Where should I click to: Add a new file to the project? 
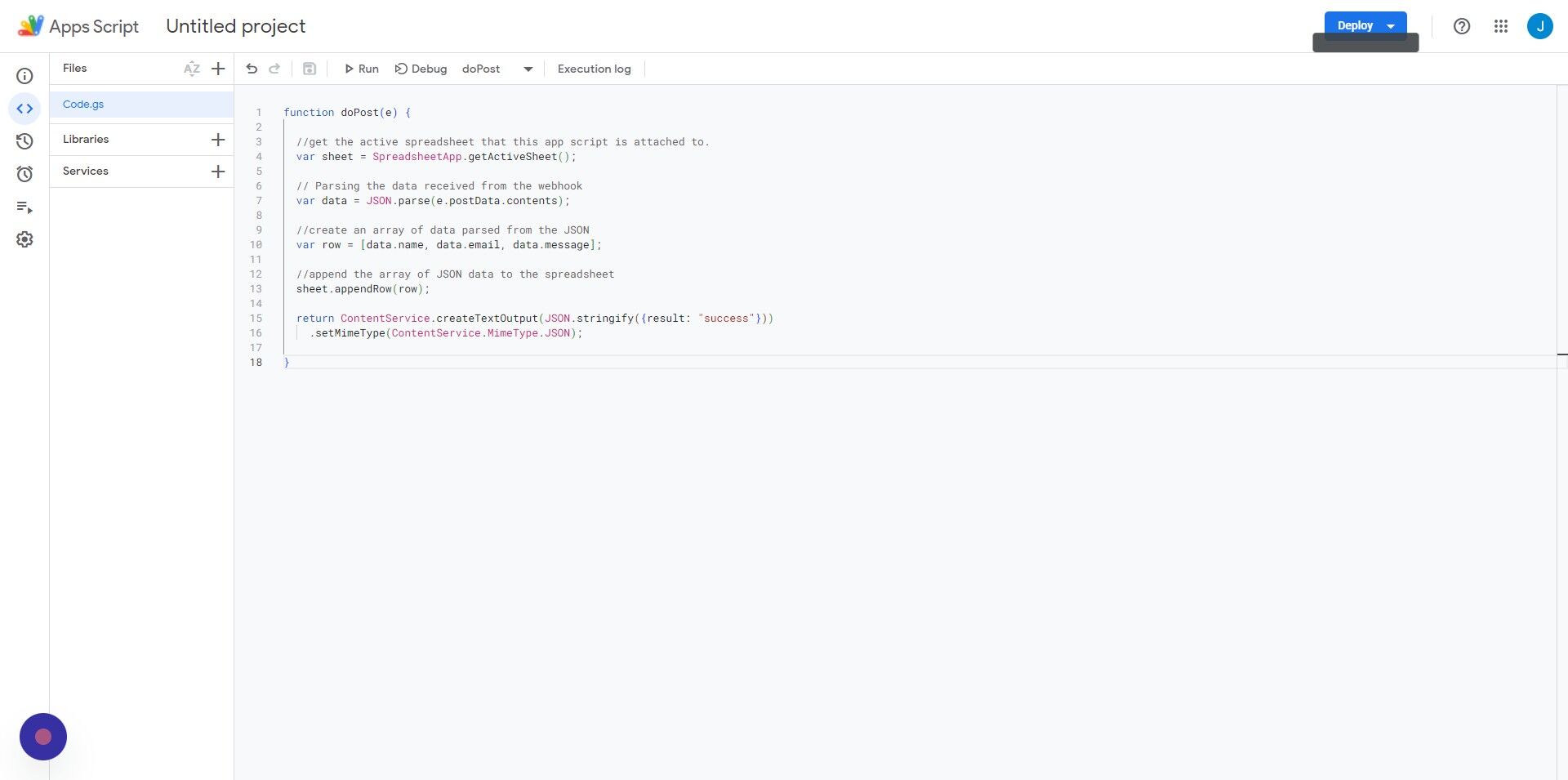click(x=218, y=69)
